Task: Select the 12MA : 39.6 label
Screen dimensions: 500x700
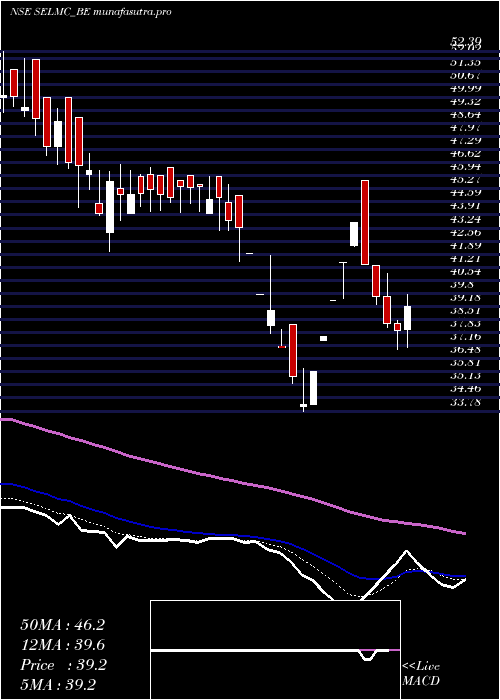Action: (62, 645)
